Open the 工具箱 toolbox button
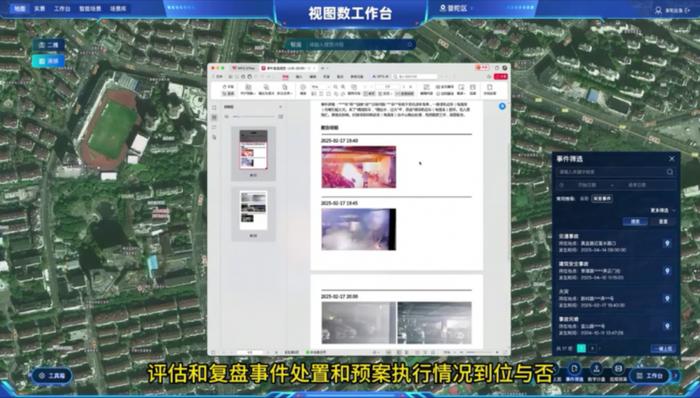This screenshot has height=398, width=700. click(x=52, y=376)
